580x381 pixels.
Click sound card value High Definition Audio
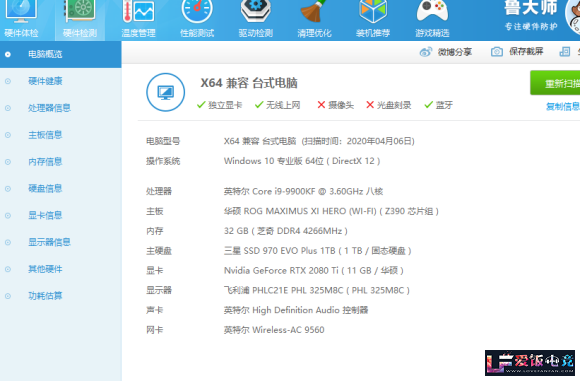296,310
